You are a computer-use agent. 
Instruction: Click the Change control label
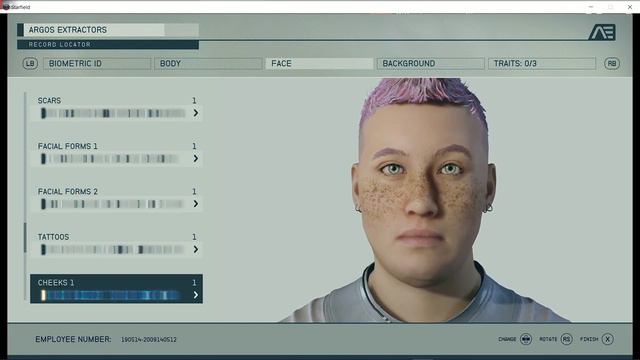click(507, 339)
